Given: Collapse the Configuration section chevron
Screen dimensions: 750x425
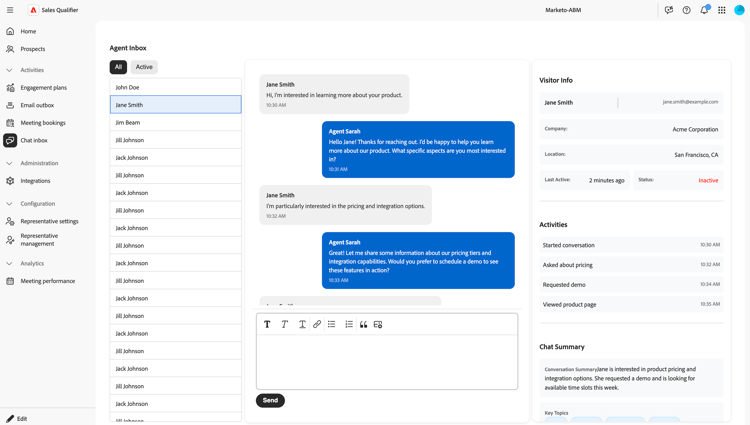Looking at the screenshot, I should pos(9,204).
